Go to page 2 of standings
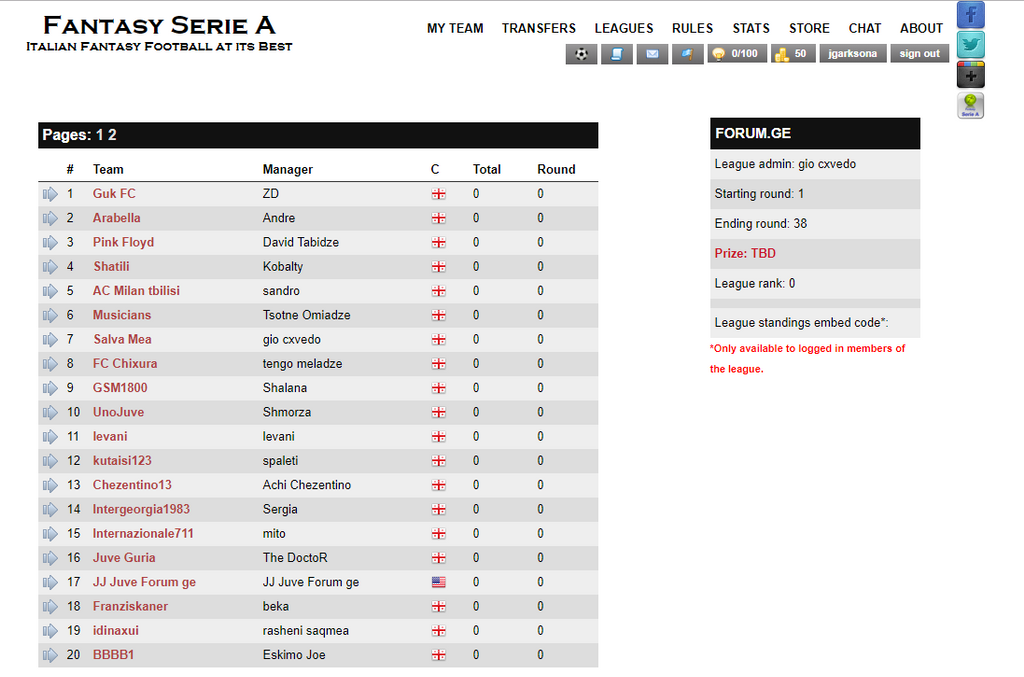 [x=112, y=135]
